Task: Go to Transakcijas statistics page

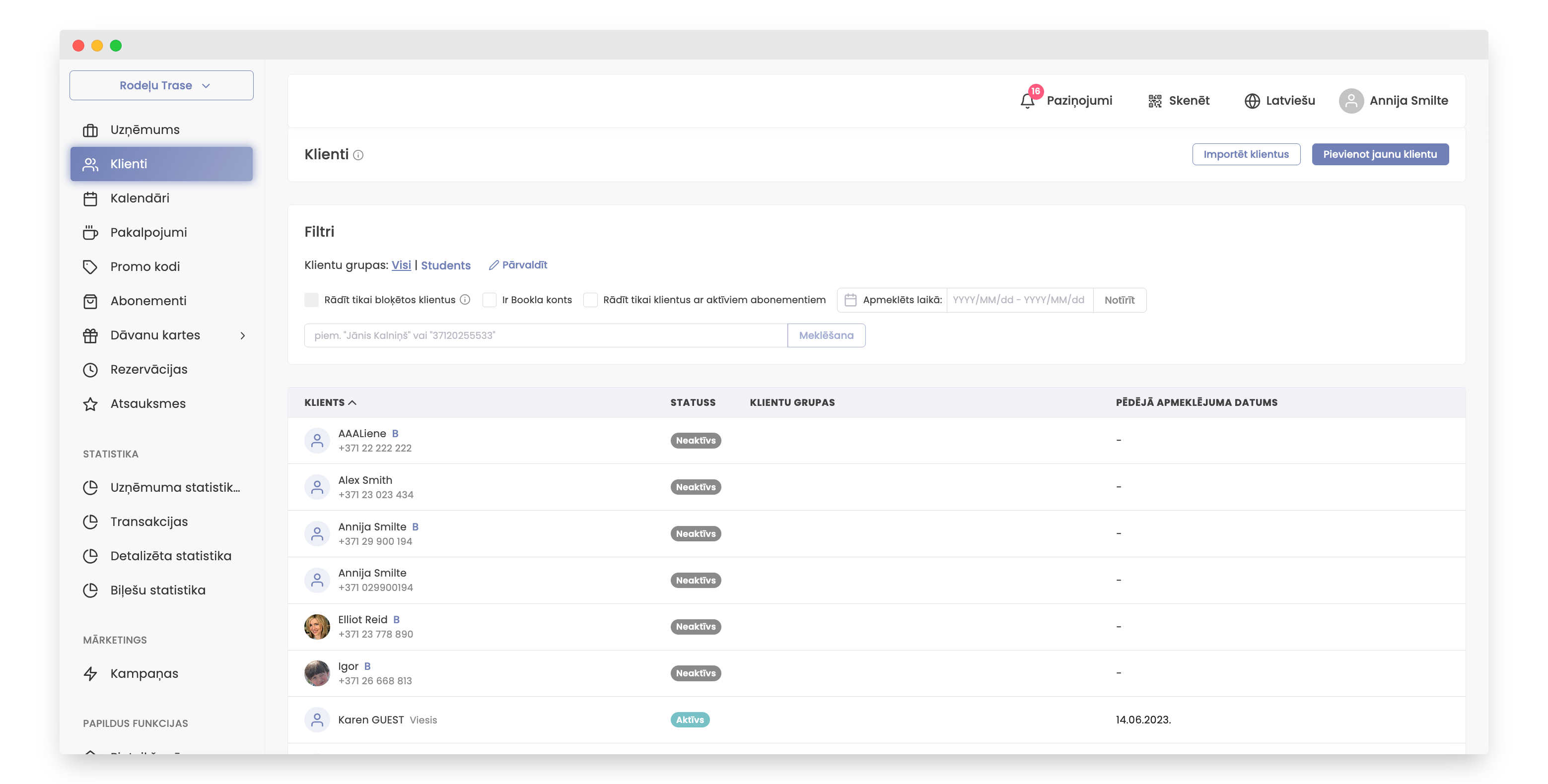Action: [x=149, y=522]
